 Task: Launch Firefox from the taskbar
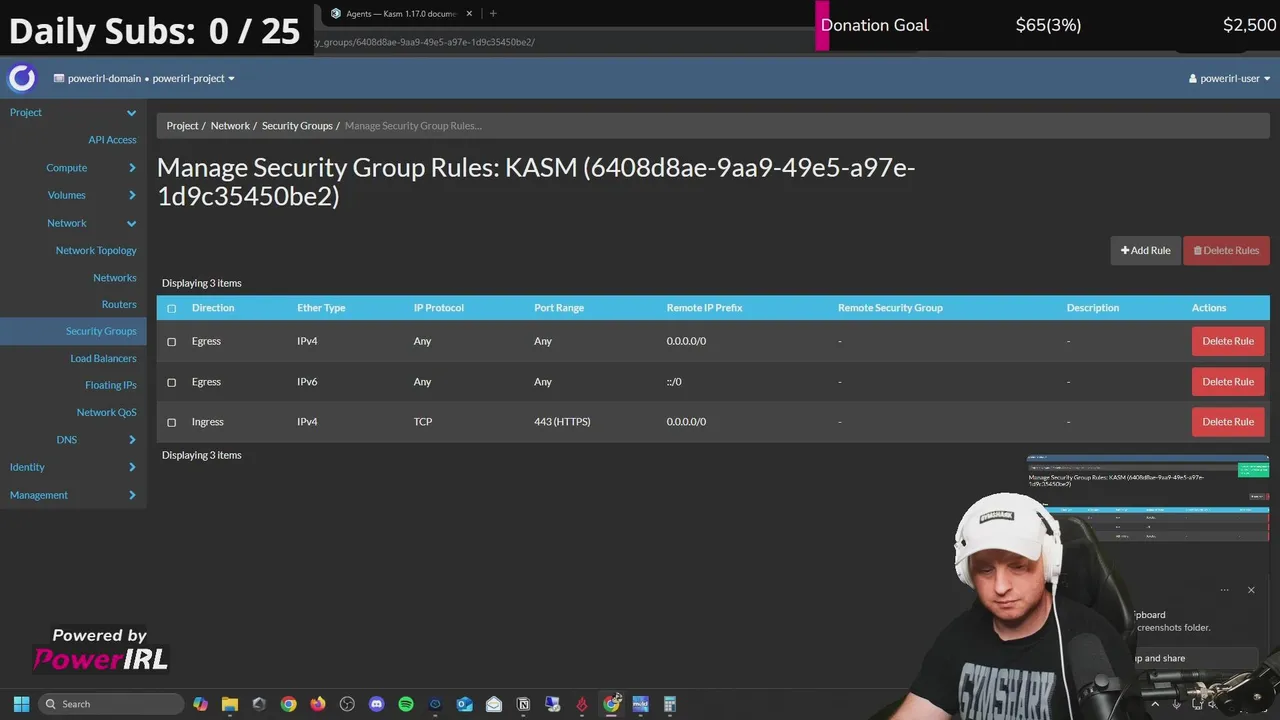point(318,704)
